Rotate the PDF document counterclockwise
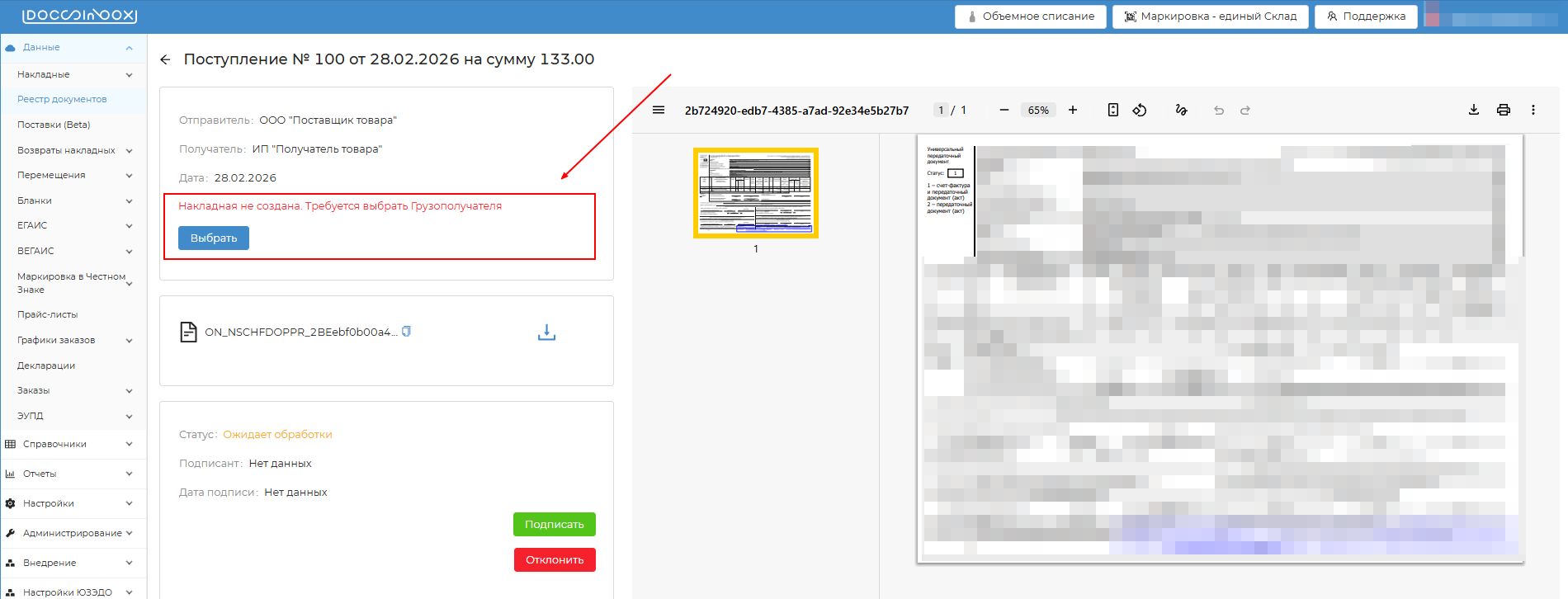Screen dimensions: 1568x599 pos(1140,110)
